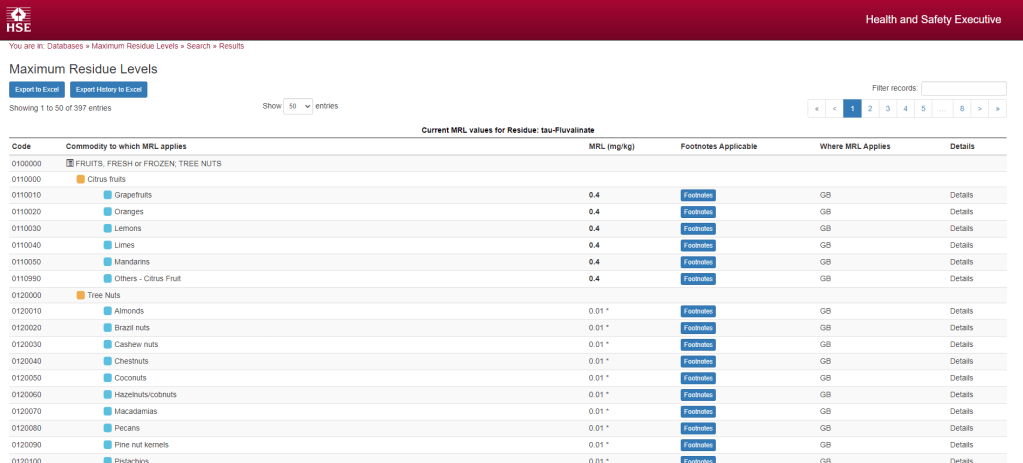Click the Filter records input field

(963, 88)
